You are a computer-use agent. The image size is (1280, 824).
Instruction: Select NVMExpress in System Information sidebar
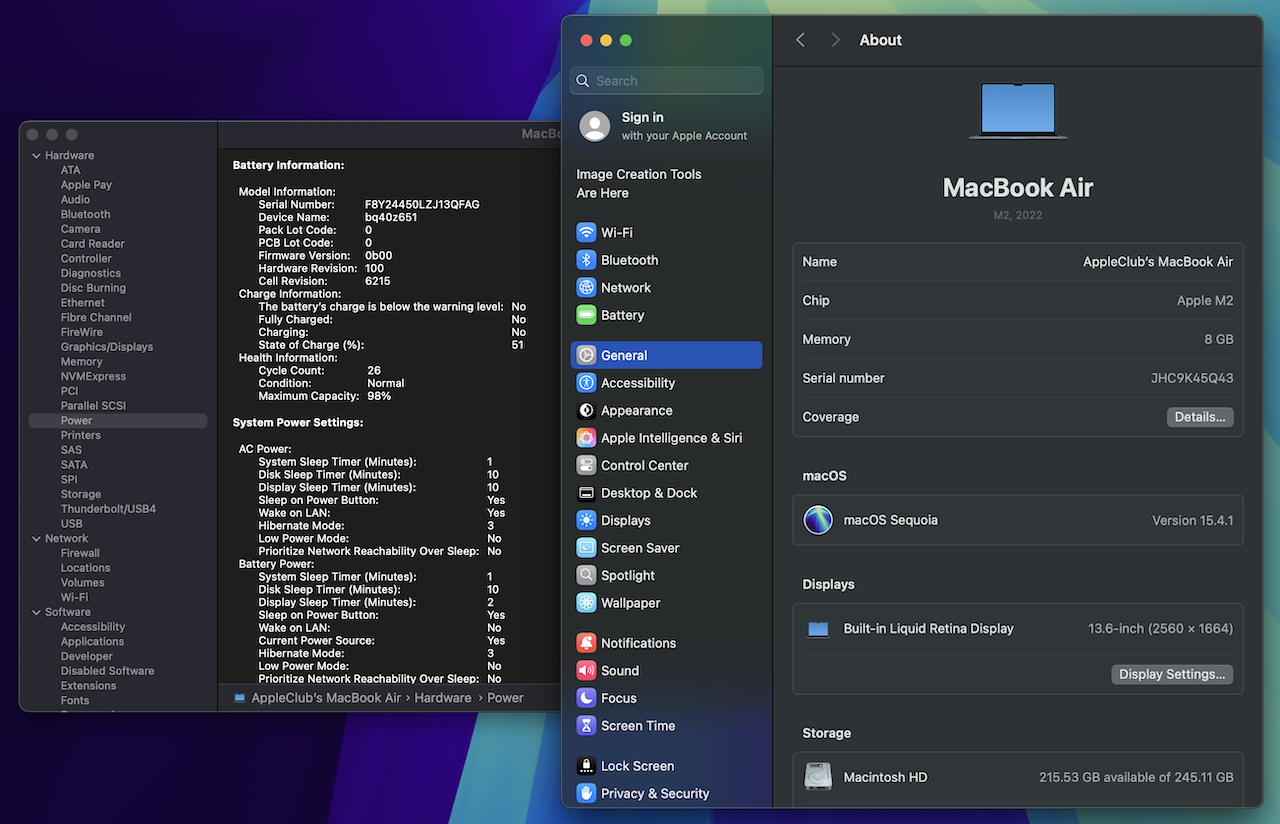click(x=93, y=377)
